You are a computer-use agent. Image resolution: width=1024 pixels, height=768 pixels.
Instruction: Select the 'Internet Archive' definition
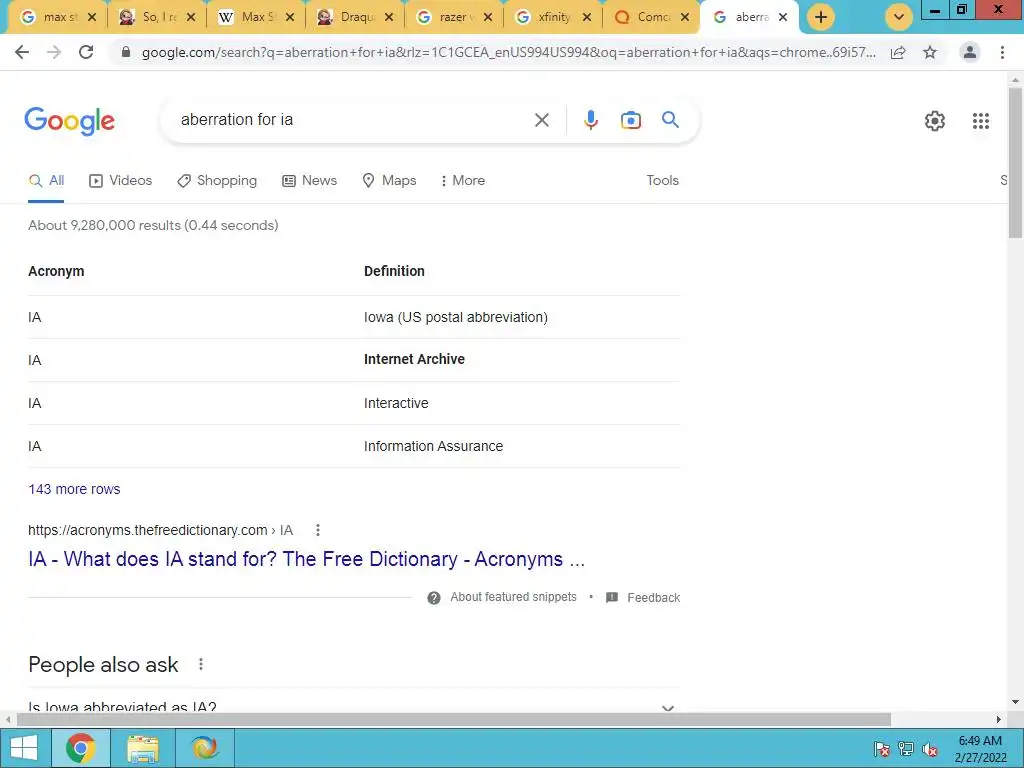point(414,359)
